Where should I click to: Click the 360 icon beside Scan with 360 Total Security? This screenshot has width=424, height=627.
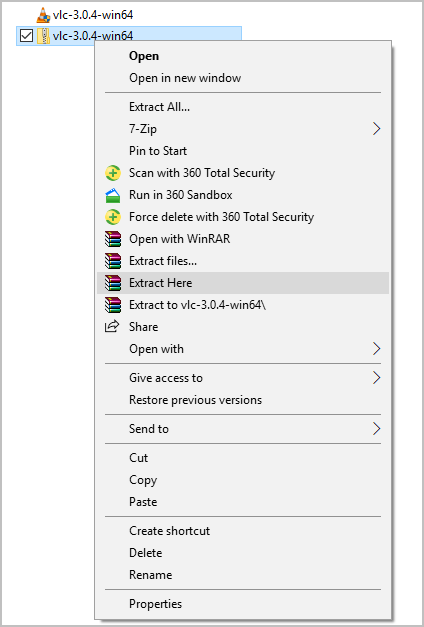coord(113,173)
